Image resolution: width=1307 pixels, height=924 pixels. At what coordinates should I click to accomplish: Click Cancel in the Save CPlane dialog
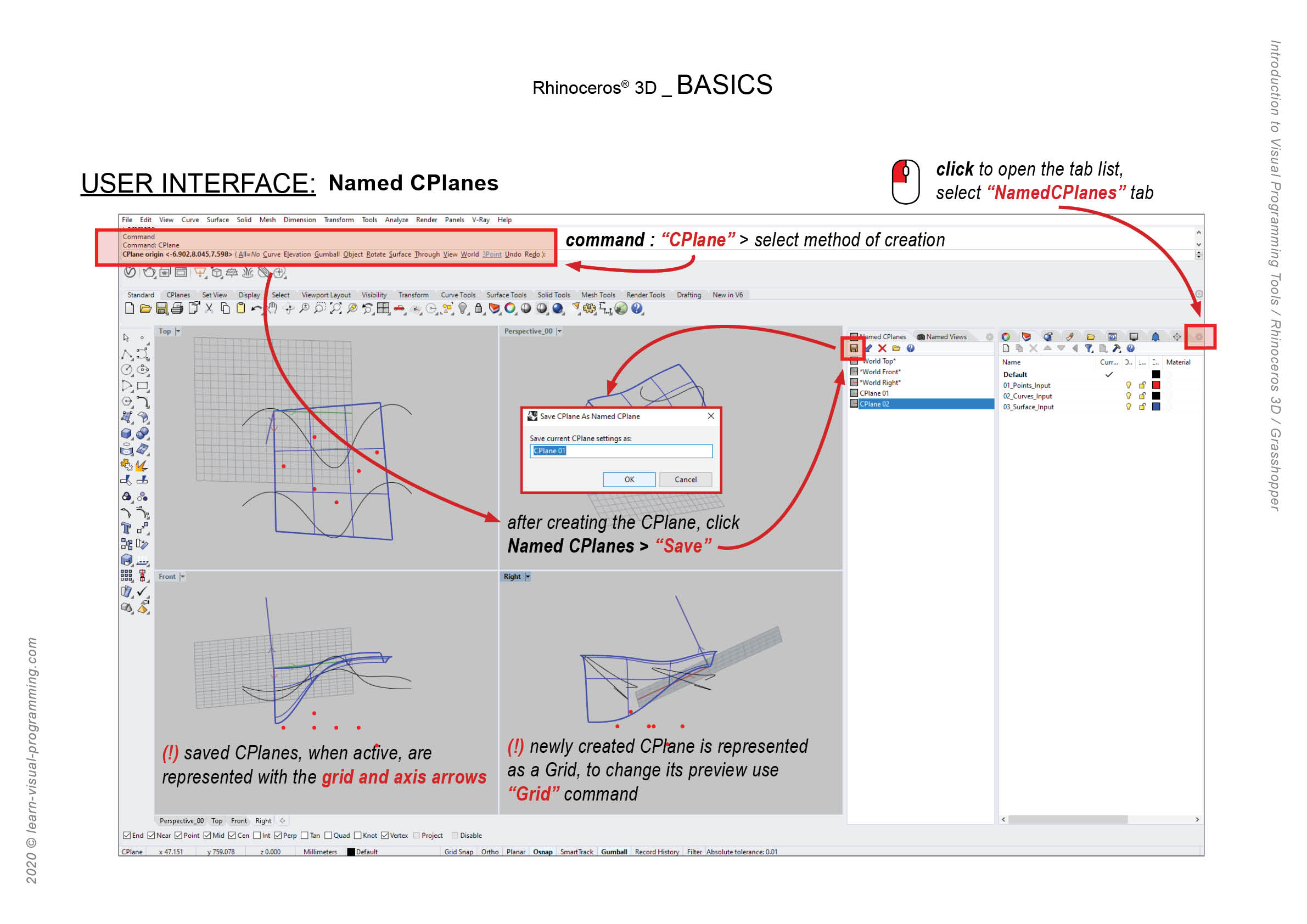(686, 479)
